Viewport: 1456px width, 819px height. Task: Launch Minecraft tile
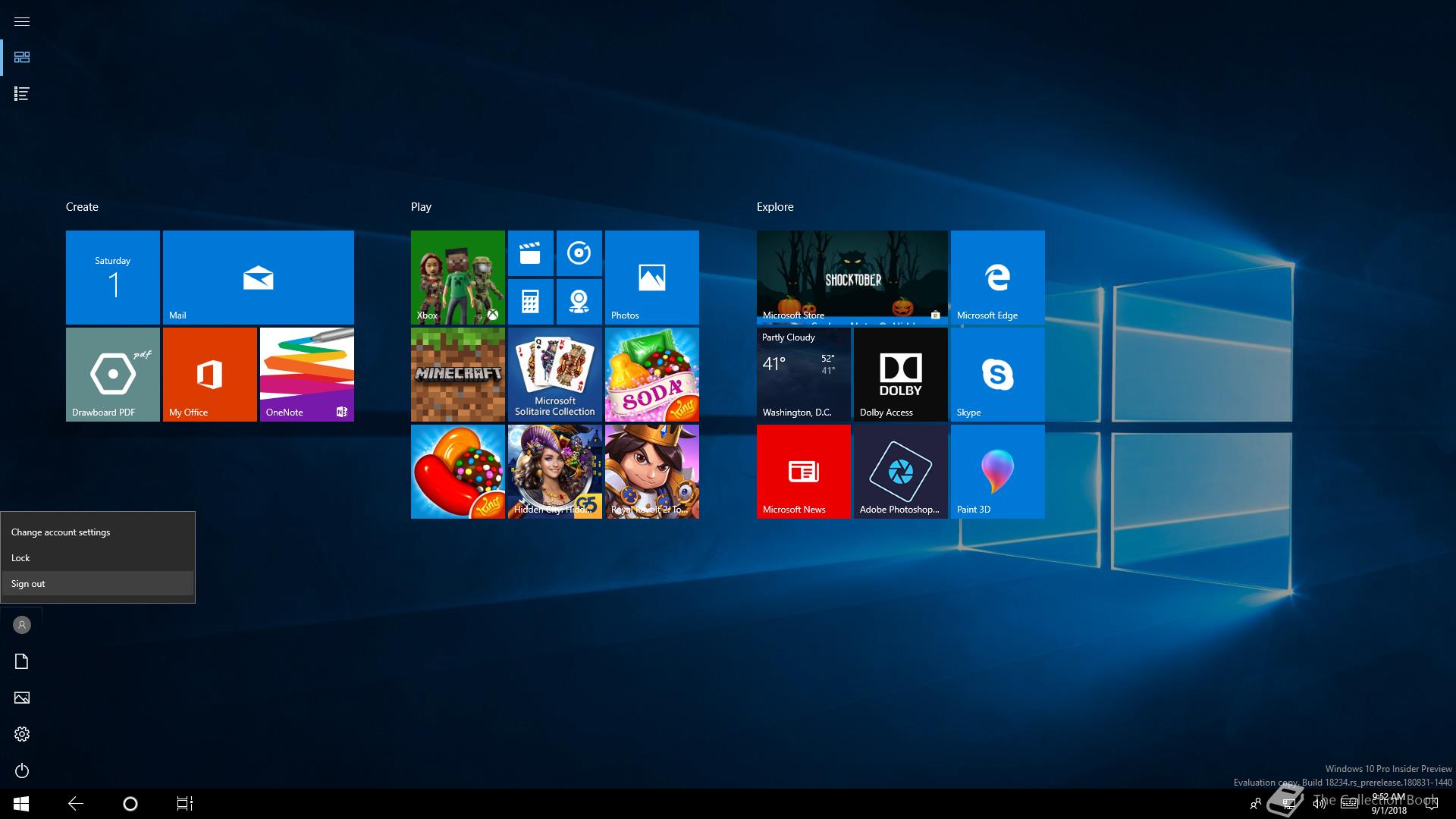pyautogui.click(x=458, y=375)
